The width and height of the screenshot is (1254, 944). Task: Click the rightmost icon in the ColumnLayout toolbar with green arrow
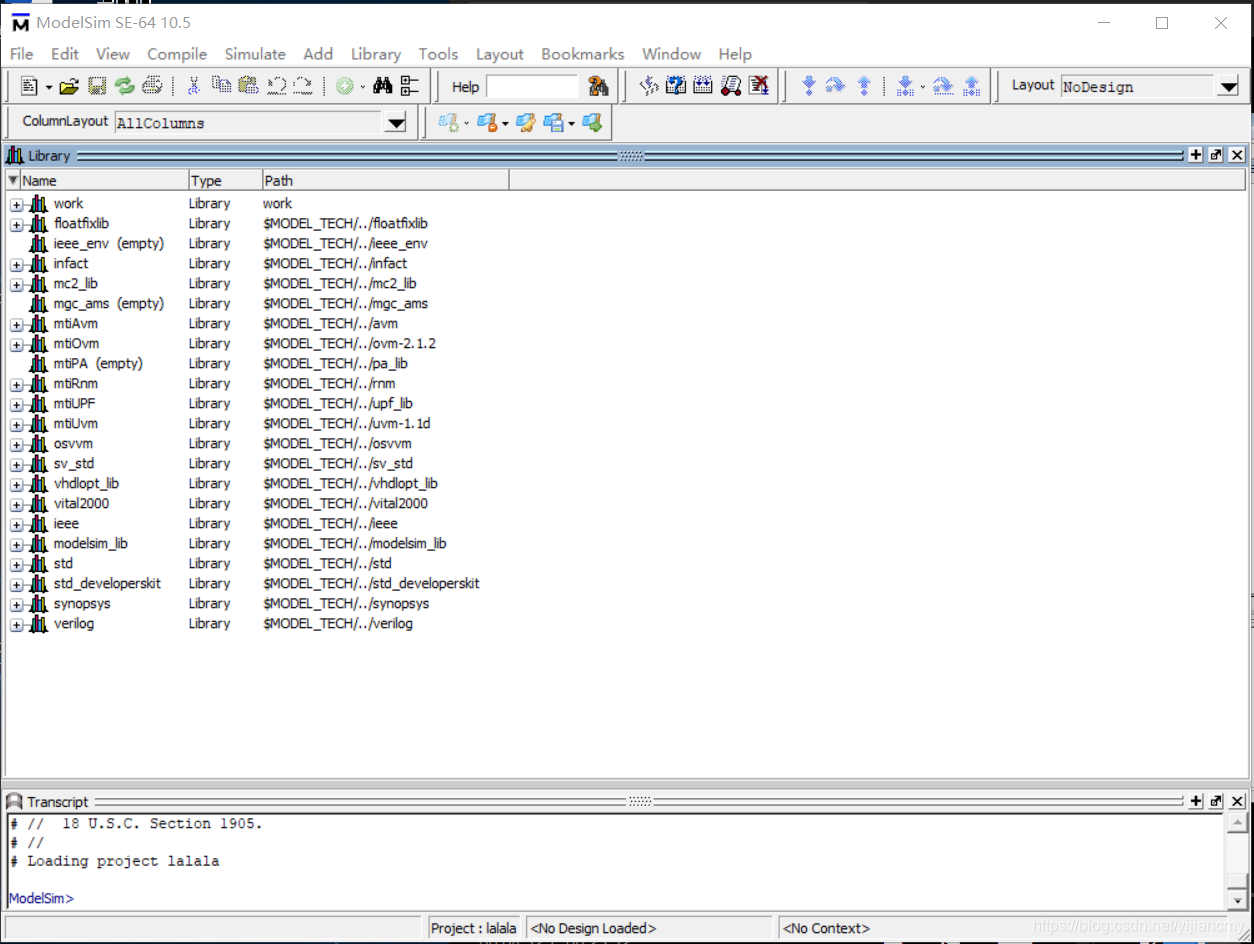(592, 123)
